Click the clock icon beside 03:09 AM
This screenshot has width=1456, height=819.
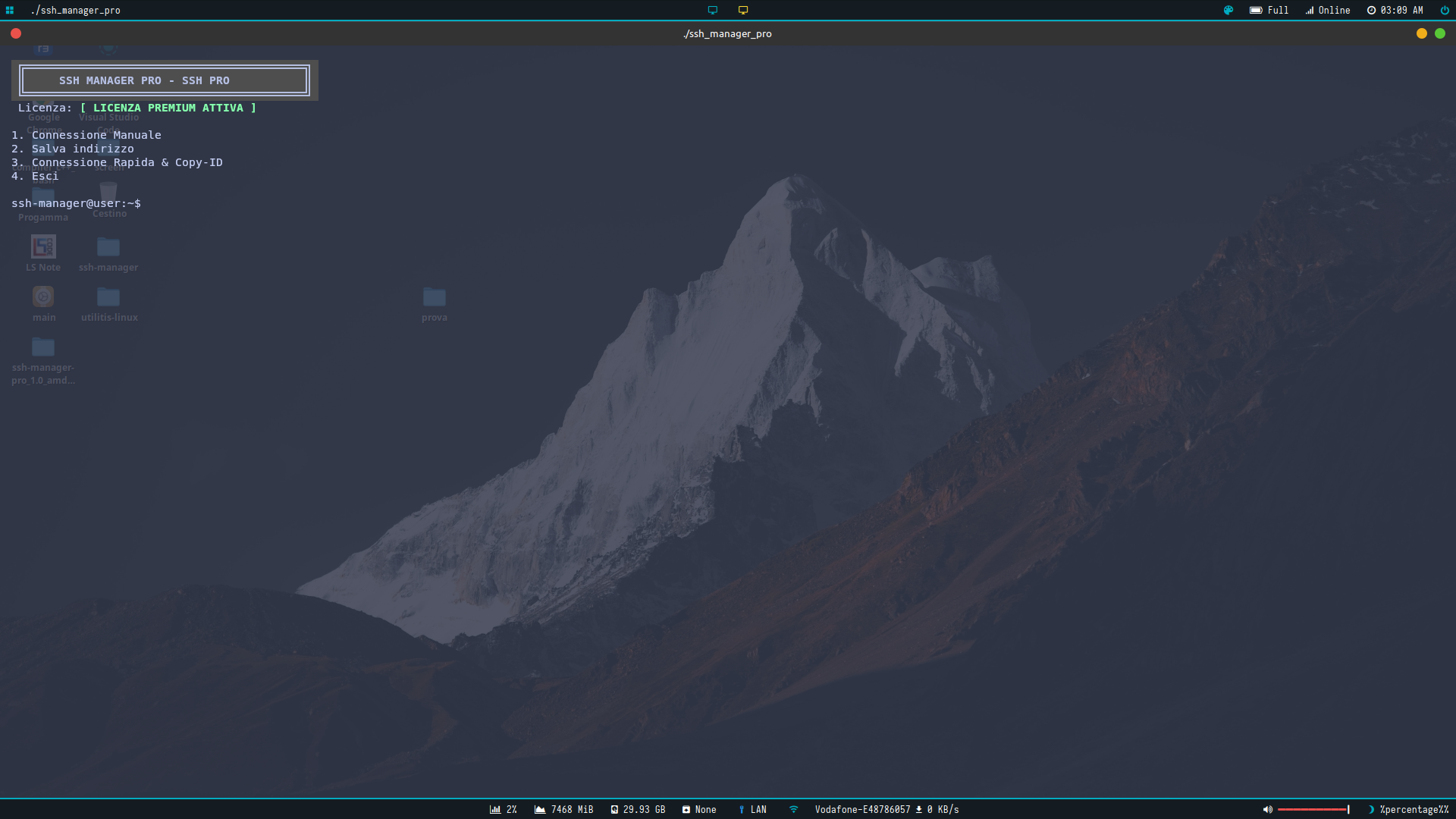pos(1371,11)
